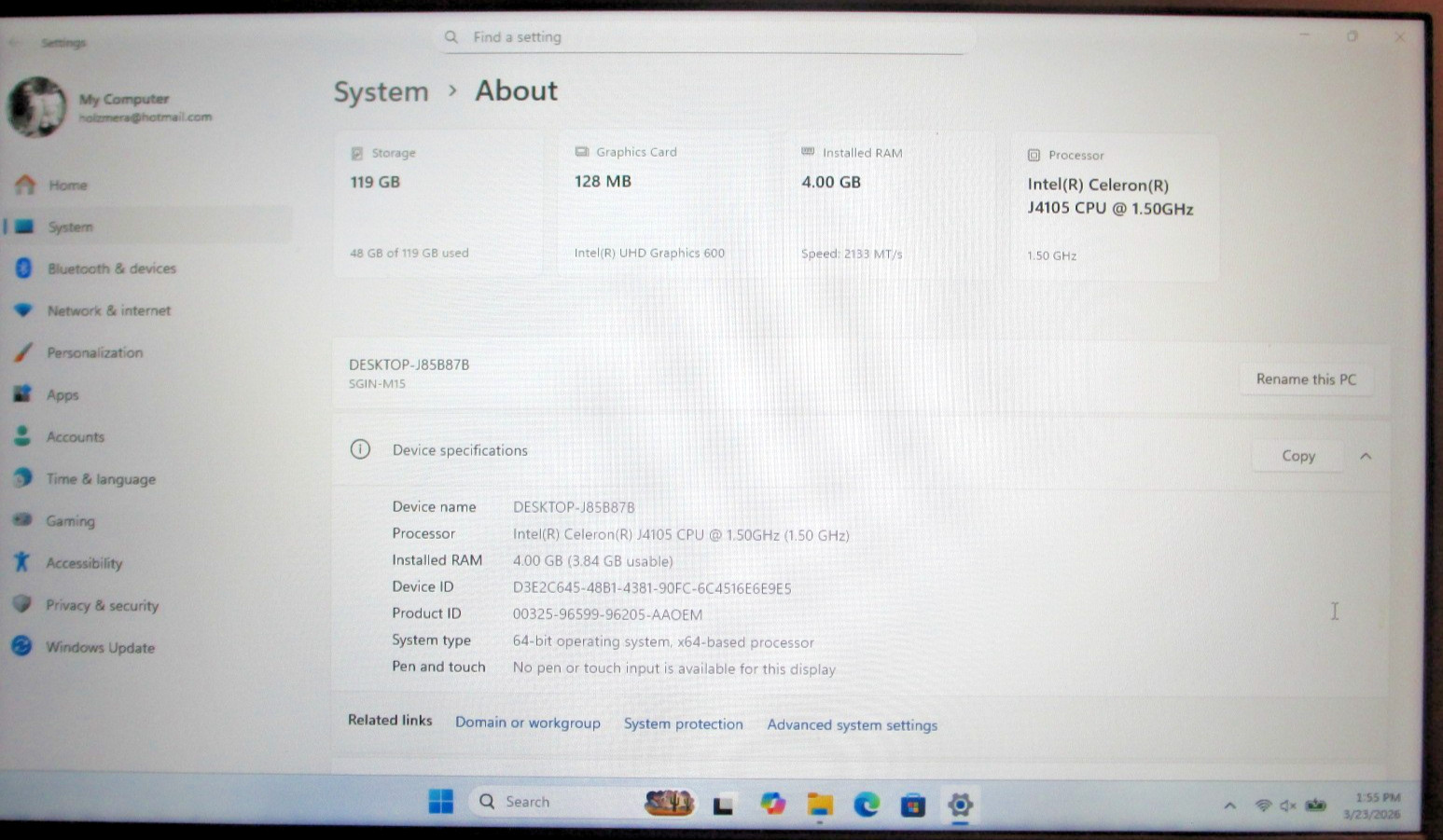Click the Graphics Card 128 MB card
Viewport: 1443px width, 840px height.
click(664, 203)
